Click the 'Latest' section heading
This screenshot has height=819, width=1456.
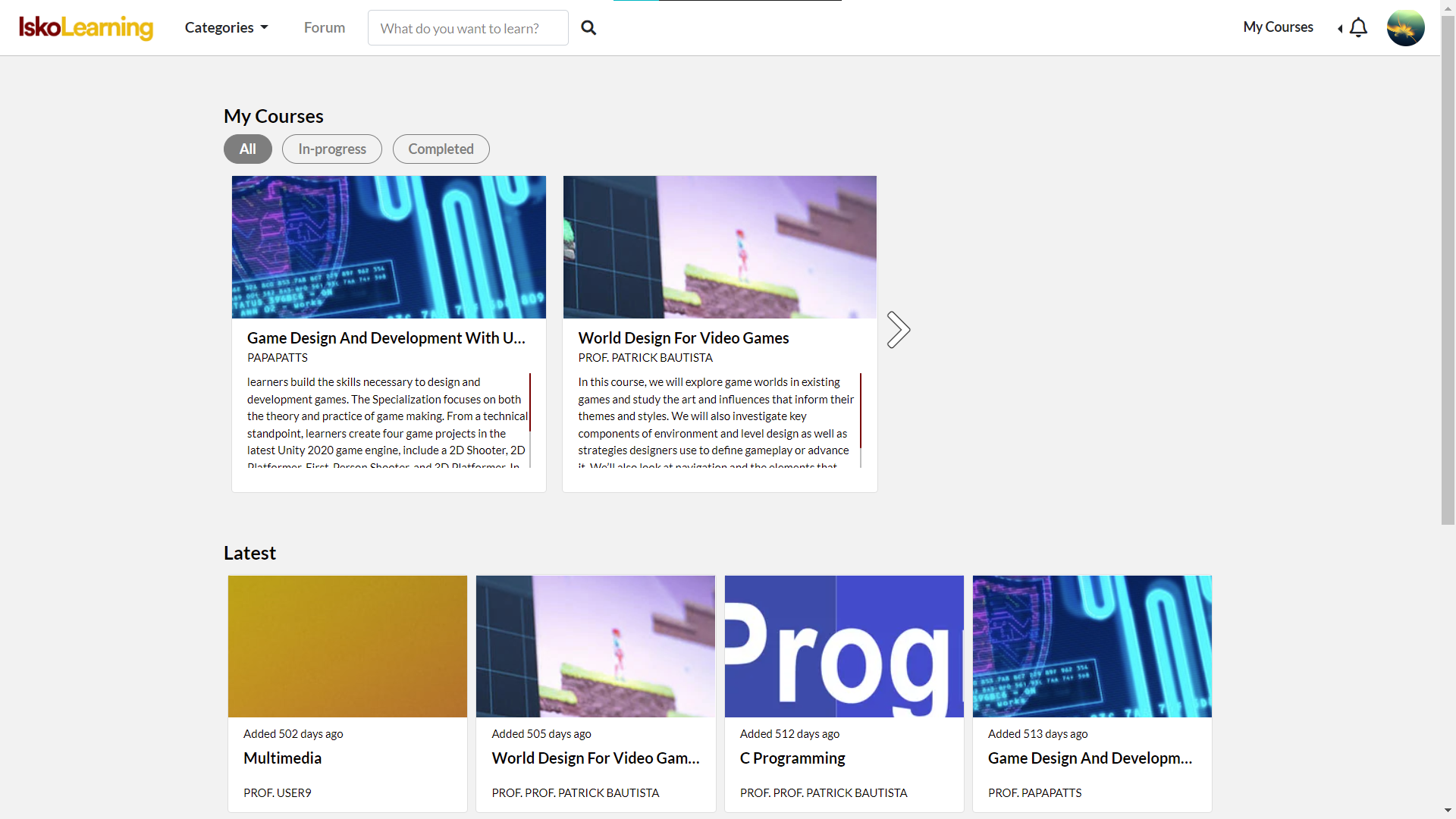tap(249, 553)
